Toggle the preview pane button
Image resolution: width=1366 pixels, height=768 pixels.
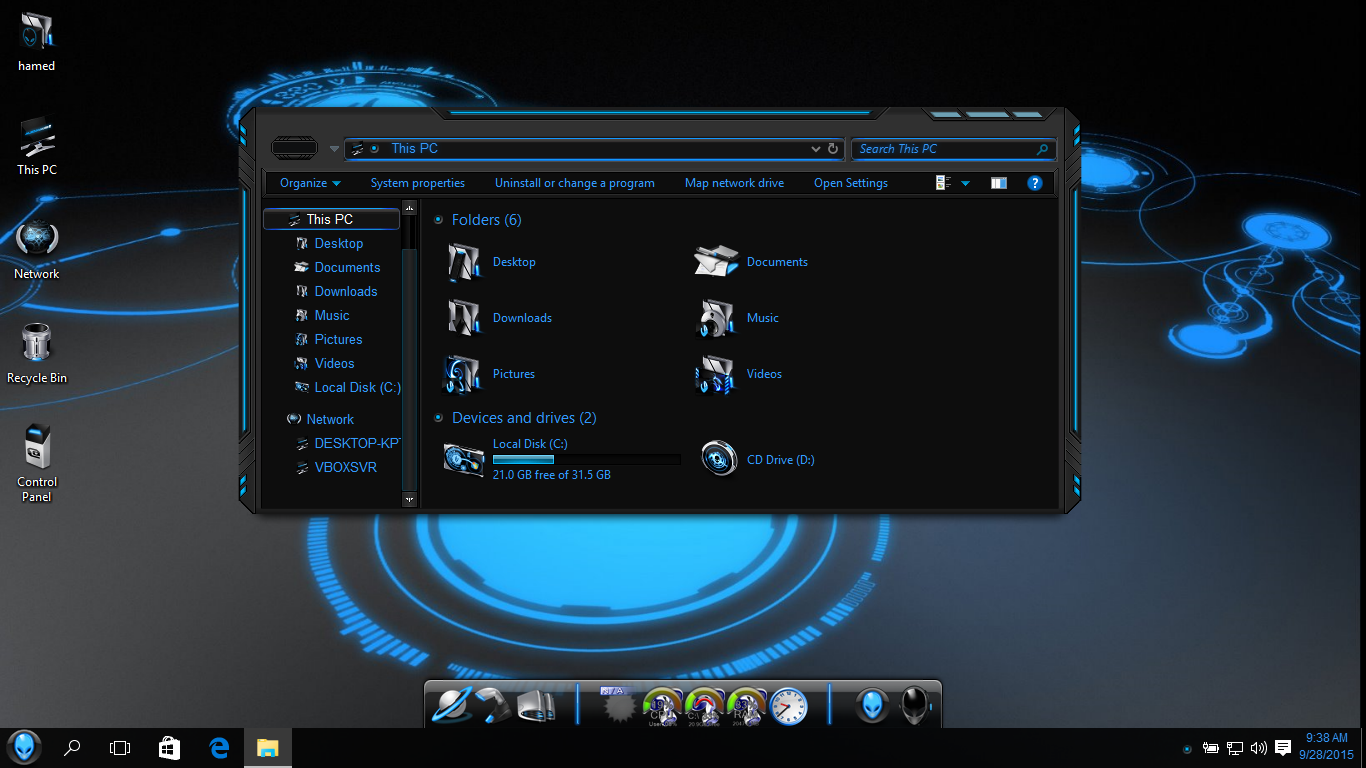[998, 183]
